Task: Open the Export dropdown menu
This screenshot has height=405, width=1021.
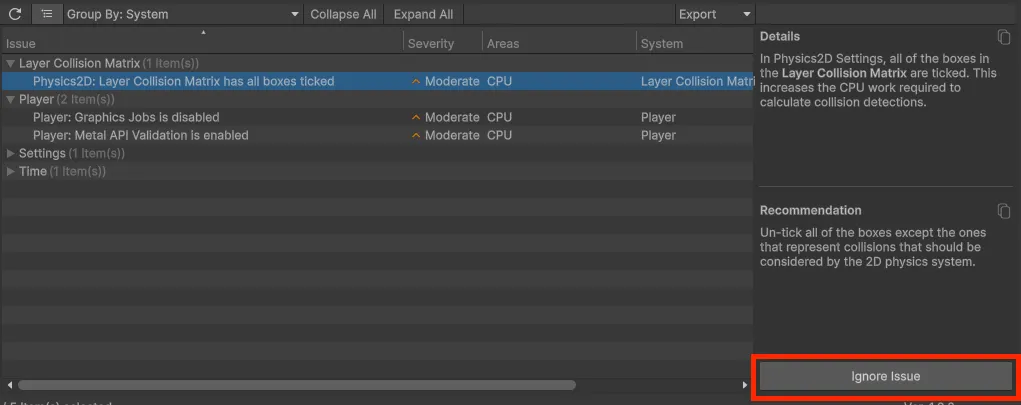Action: pos(714,14)
